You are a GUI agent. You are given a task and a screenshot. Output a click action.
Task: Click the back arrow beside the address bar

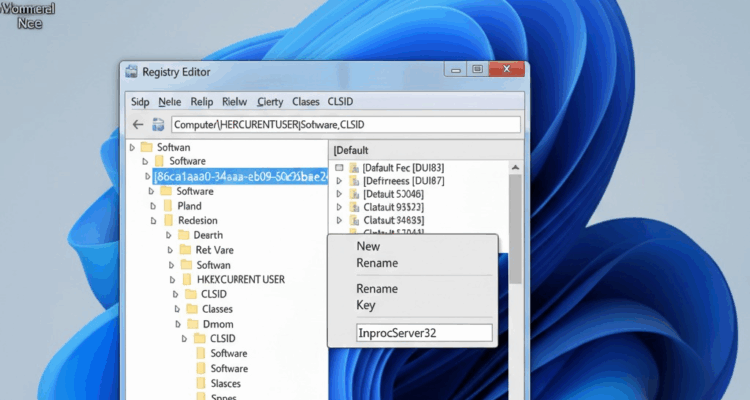tap(138, 125)
